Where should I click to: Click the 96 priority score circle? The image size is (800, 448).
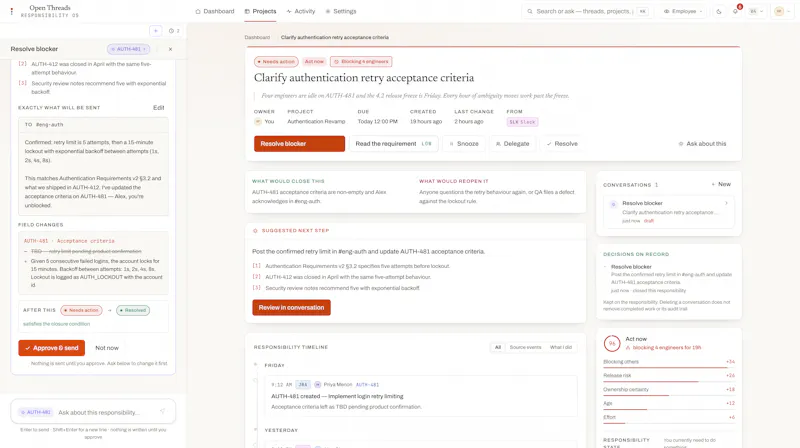(x=612, y=343)
